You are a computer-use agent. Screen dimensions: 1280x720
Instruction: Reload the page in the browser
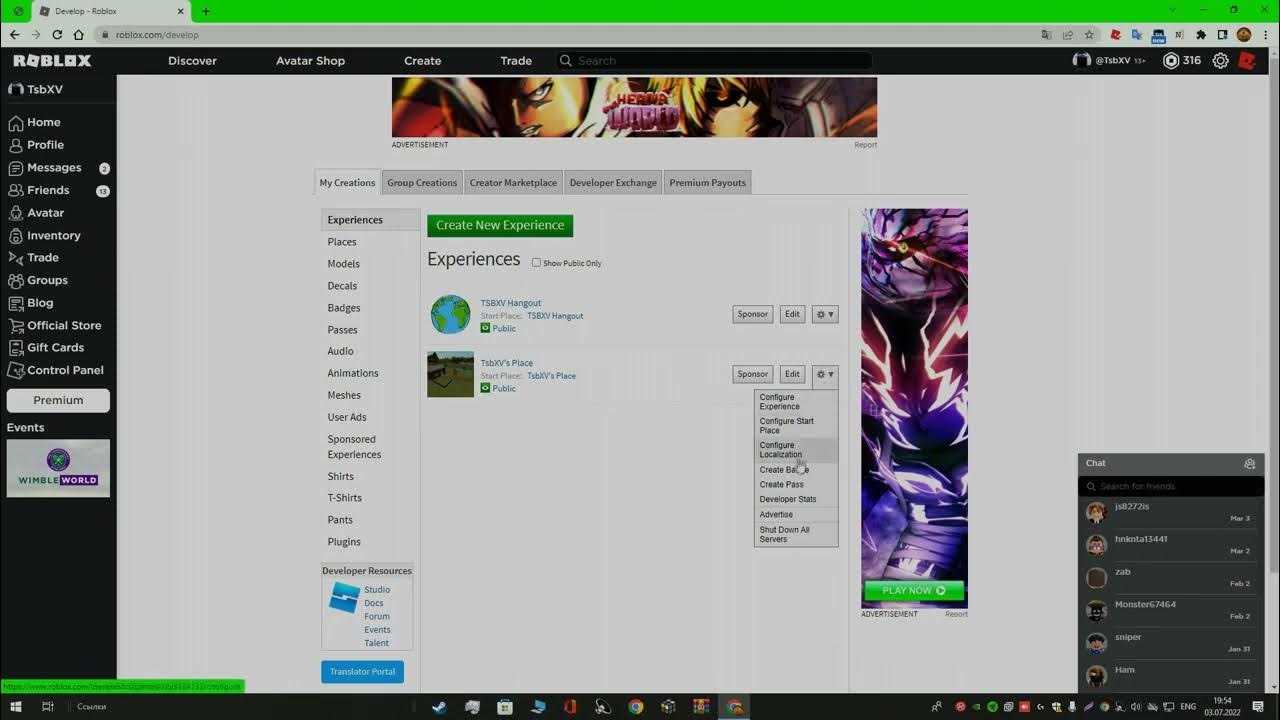coord(57,35)
